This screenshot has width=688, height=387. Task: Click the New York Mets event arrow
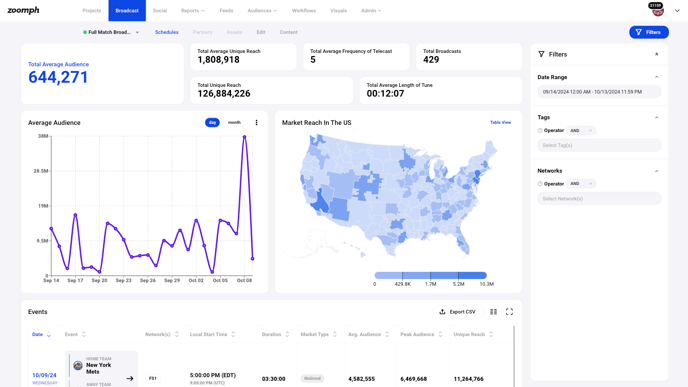pyautogui.click(x=130, y=378)
